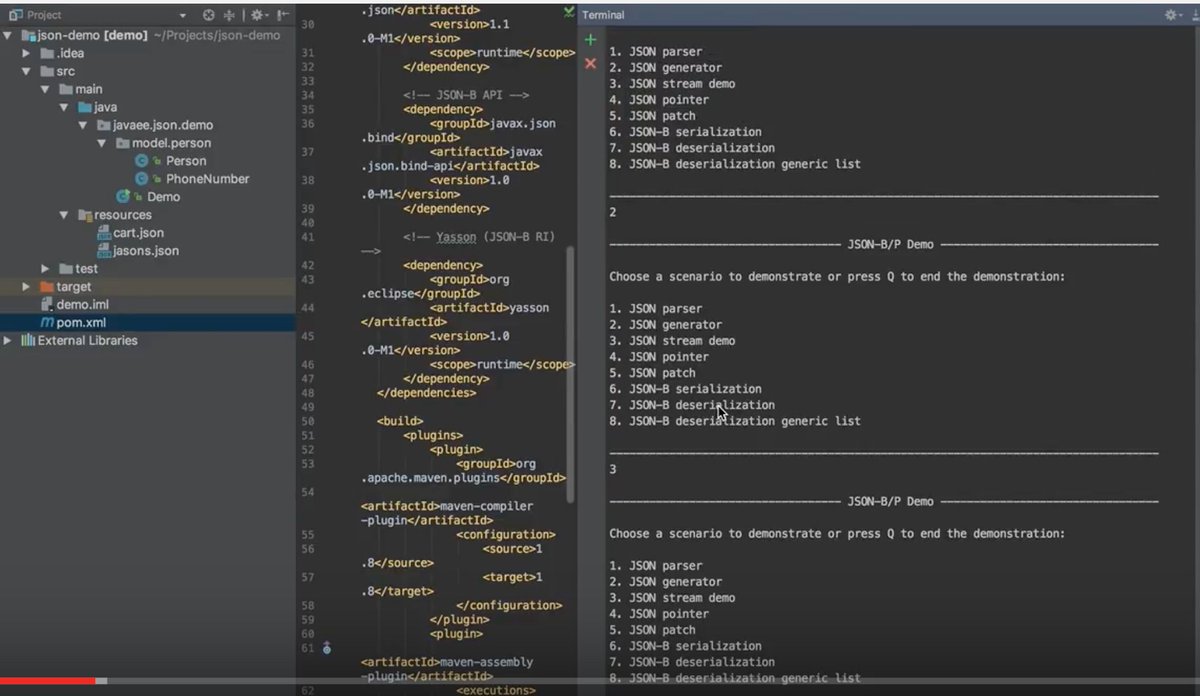Click the blue java source folder icon

(x=85, y=107)
